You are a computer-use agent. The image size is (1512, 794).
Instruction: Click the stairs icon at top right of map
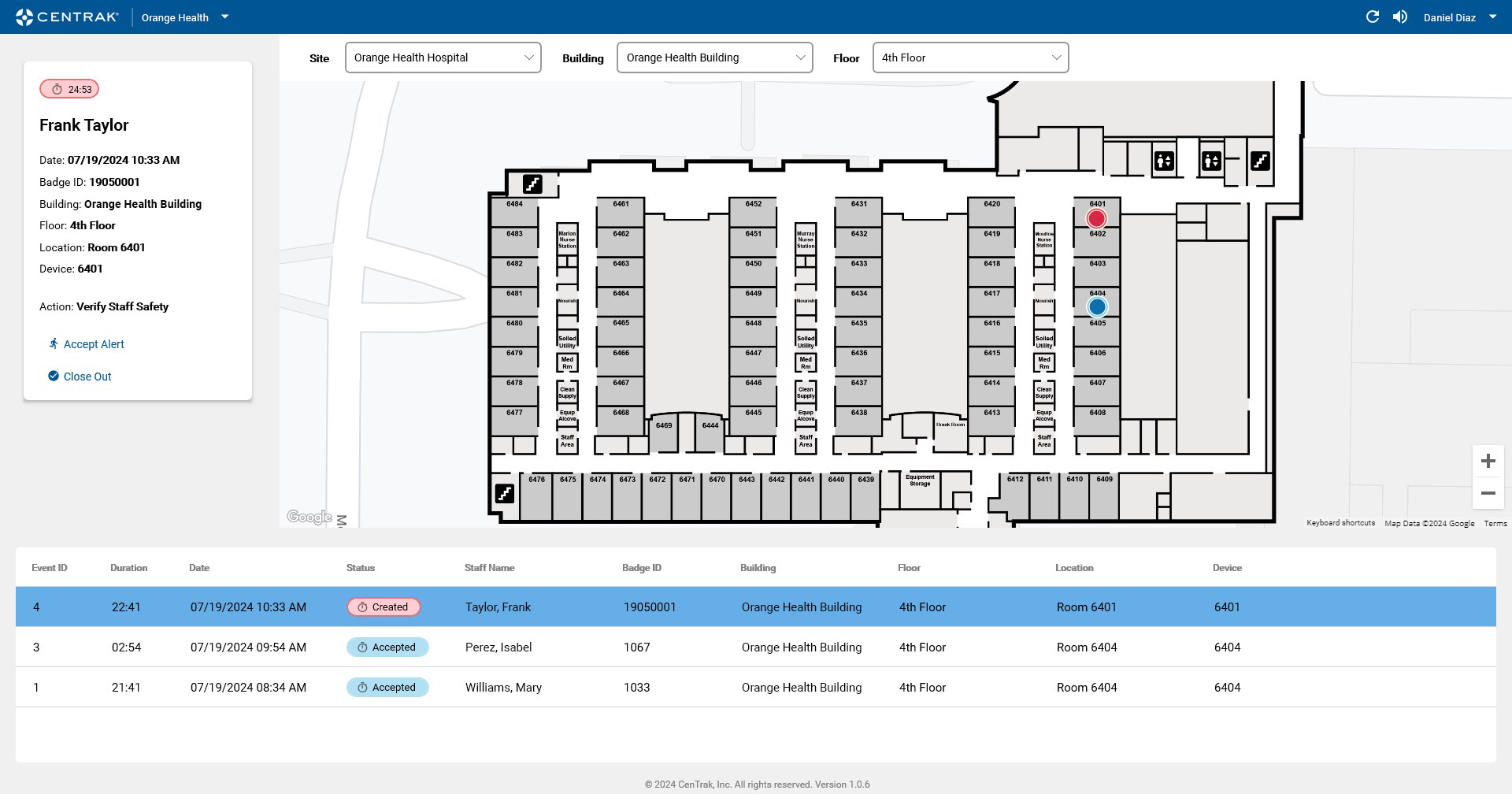click(x=1260, y=161)
